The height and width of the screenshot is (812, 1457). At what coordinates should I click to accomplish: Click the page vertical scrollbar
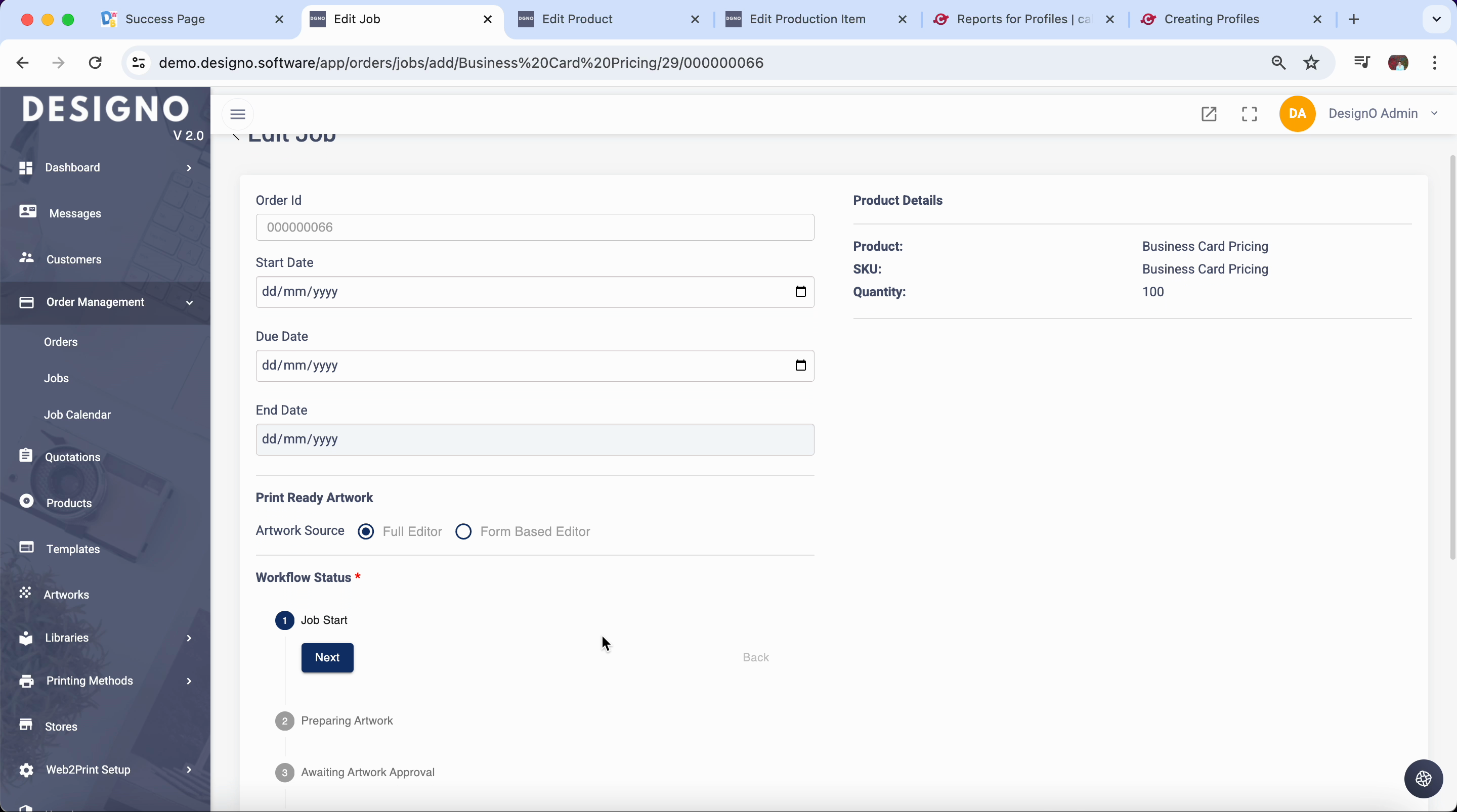point(1452,356)
